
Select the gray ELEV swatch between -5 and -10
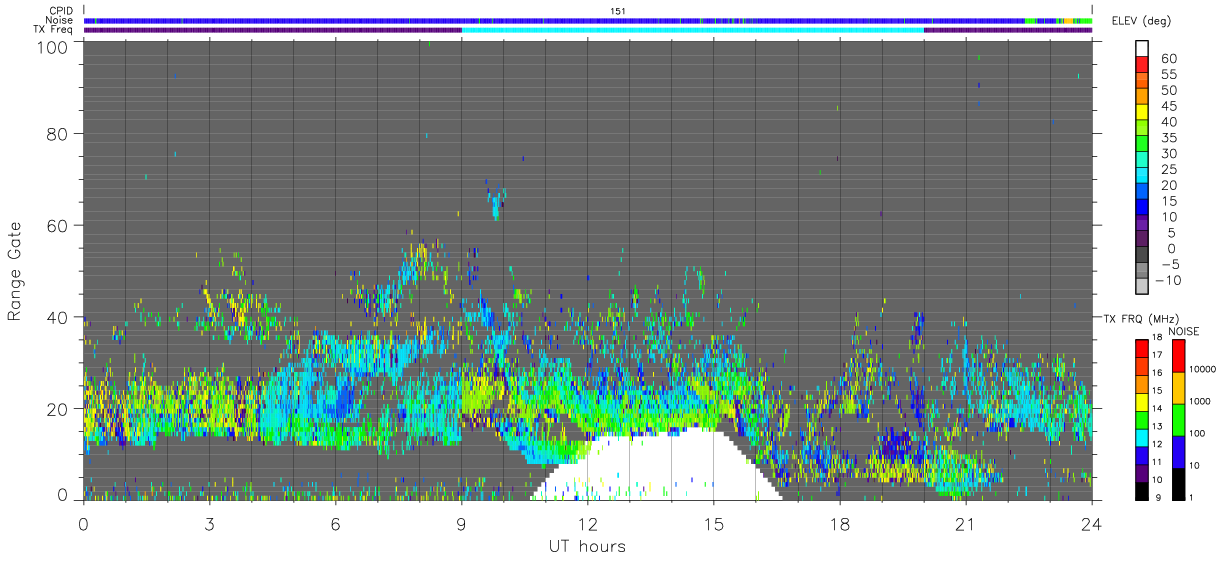1142,271
